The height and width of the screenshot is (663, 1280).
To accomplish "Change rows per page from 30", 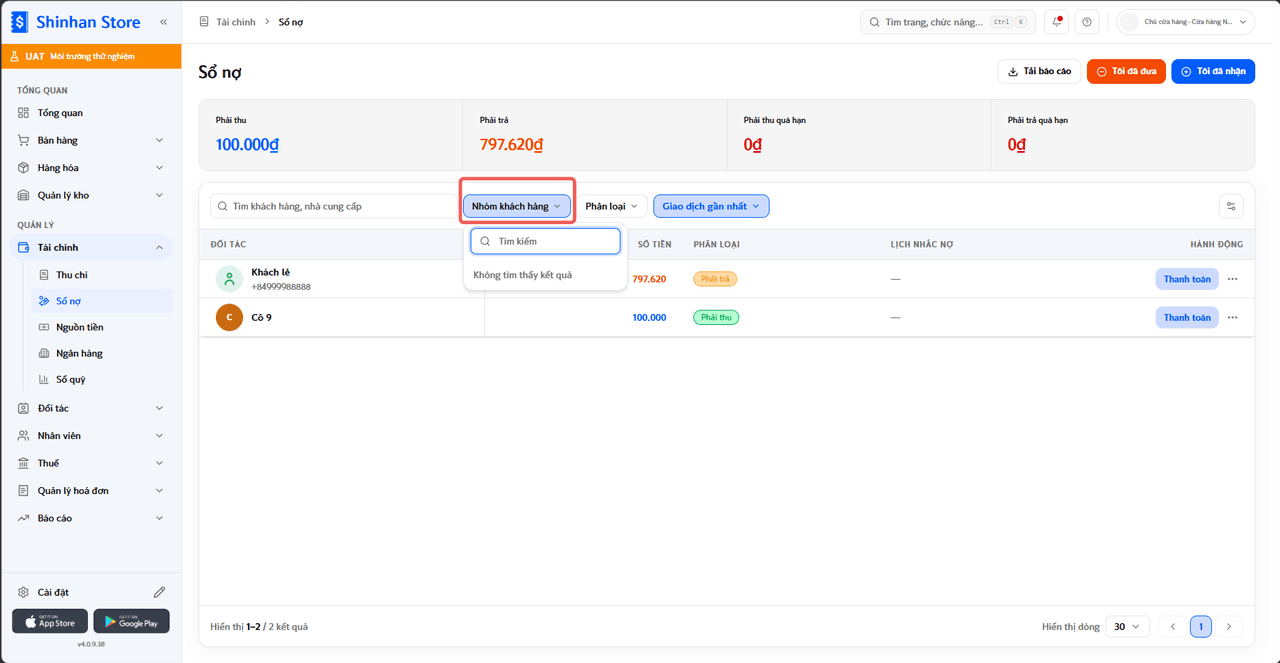I will pyautogui.click(x=1127, y=627).
